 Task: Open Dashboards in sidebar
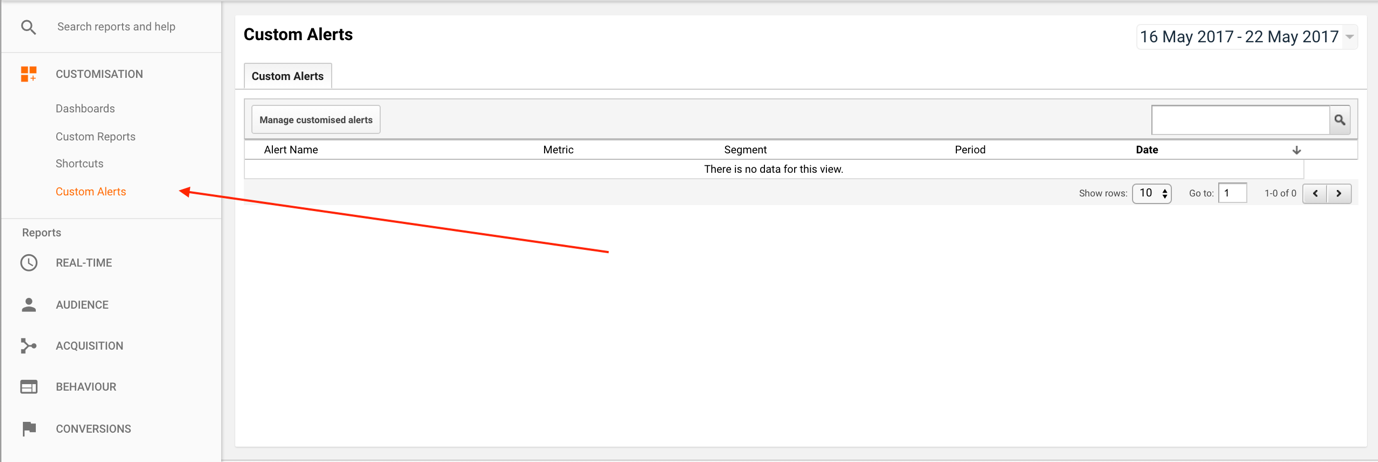click(85, 109)
